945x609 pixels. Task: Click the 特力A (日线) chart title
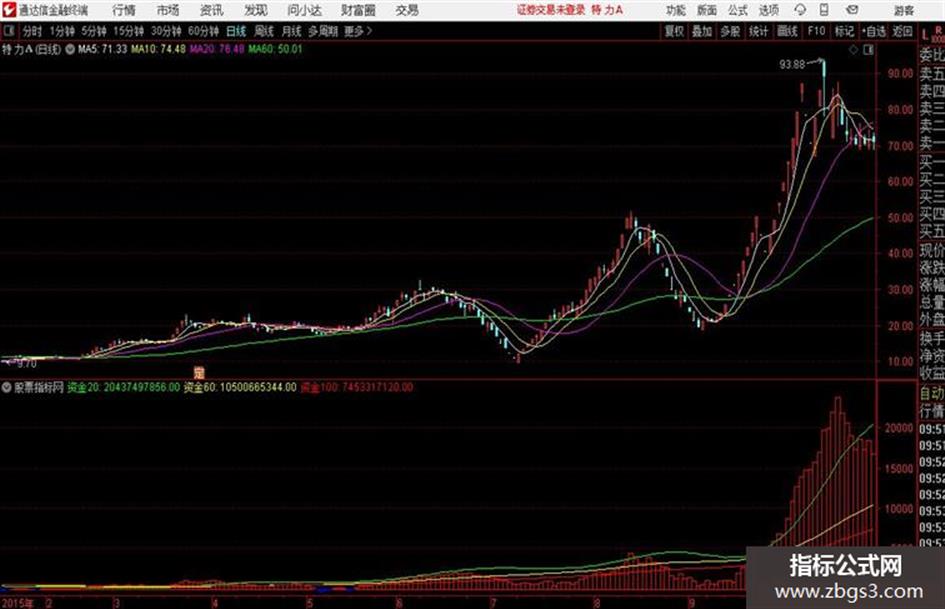pos(31,49)
